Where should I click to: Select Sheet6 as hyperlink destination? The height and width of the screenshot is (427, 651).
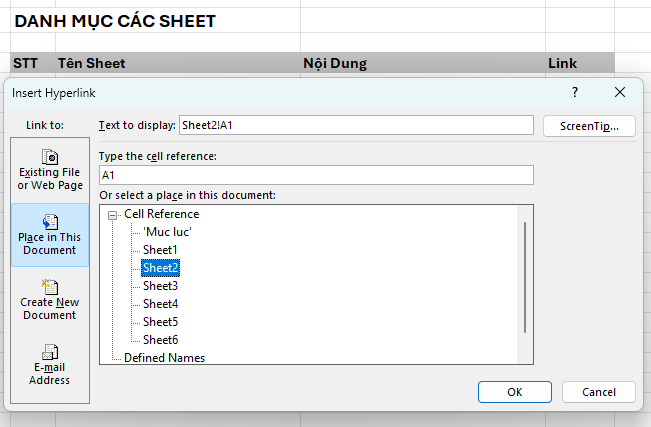coord(160,340)
